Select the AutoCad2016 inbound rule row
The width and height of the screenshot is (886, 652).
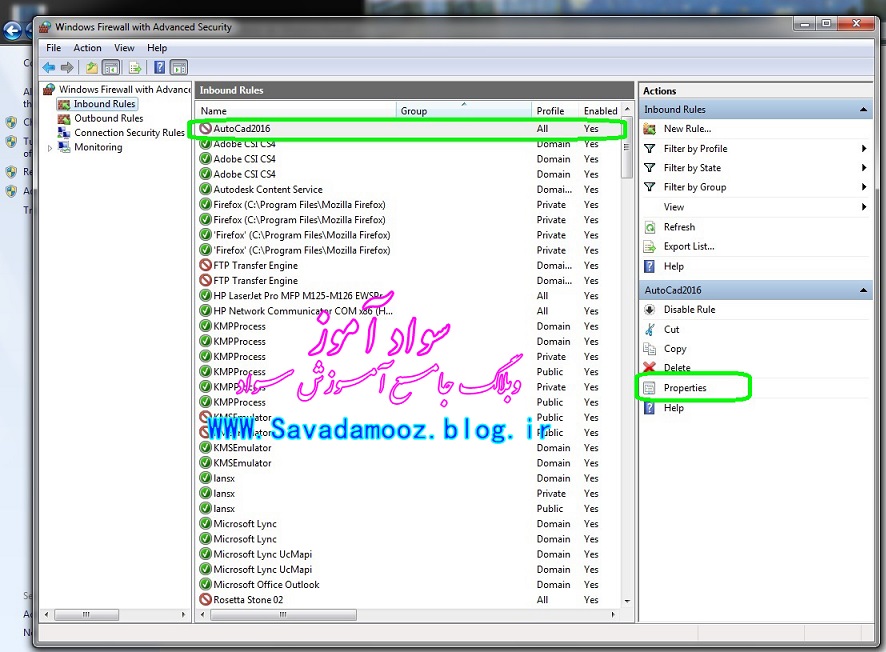[409, 129]
